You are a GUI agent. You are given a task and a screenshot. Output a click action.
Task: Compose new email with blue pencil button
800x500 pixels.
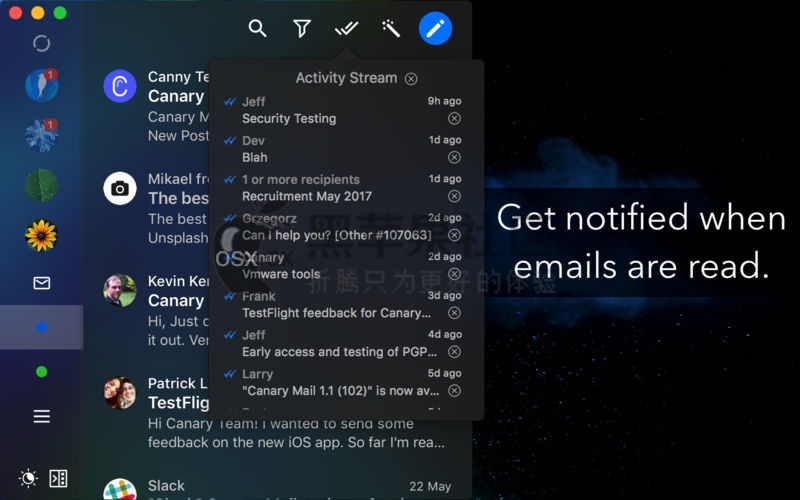(435, 29)
